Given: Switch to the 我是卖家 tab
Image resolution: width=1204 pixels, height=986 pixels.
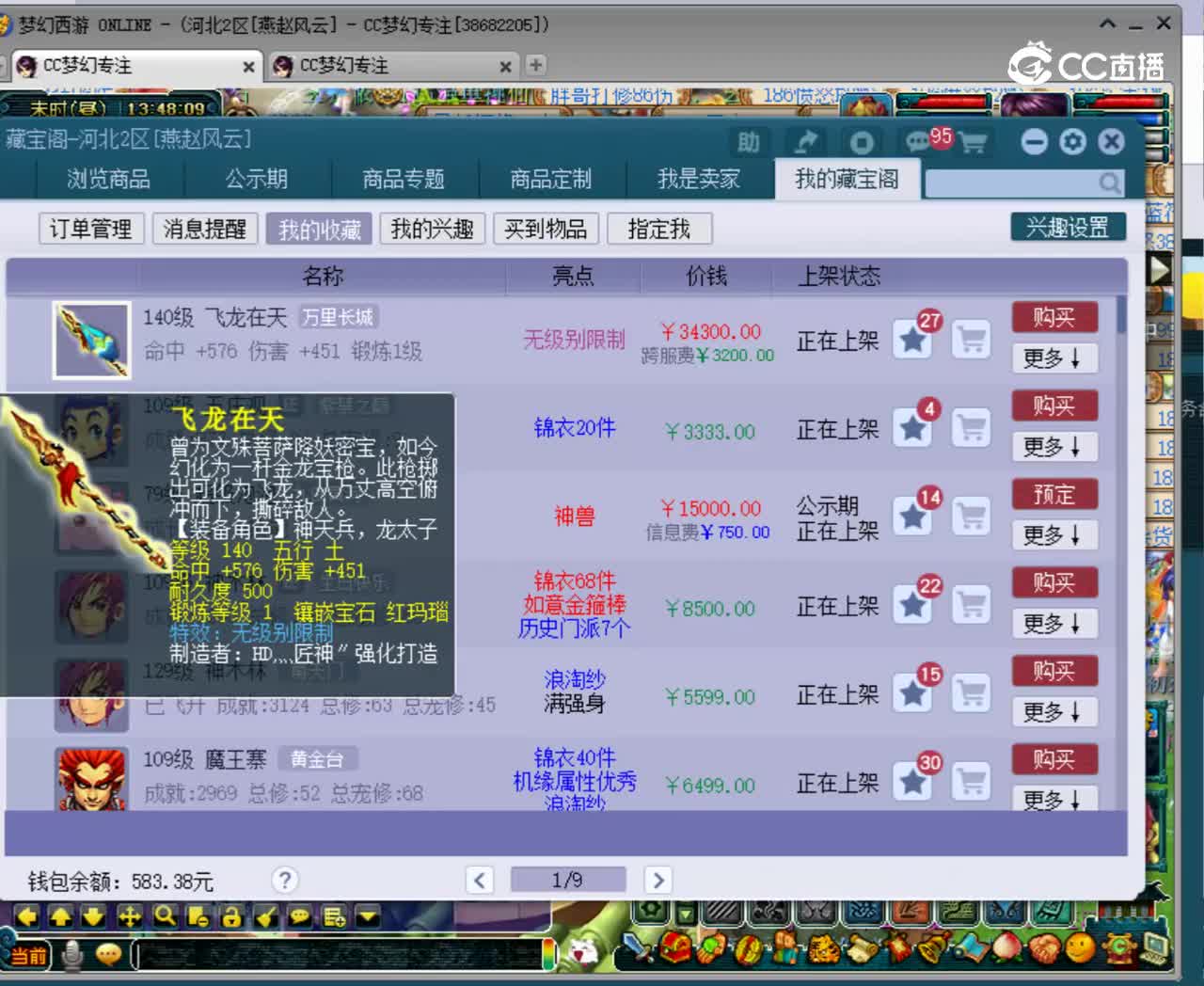Looking at the screenshot, I should click(699, 179).
